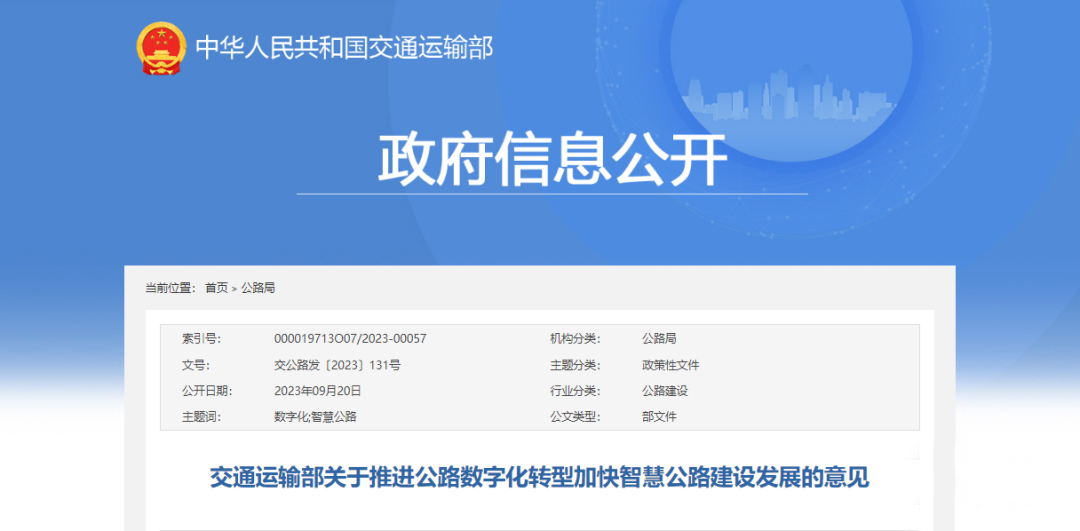Click the 中华人民共和国交通运输部 site title
This screenshot has height=531, width=1080.
click(x=344, y=48)
